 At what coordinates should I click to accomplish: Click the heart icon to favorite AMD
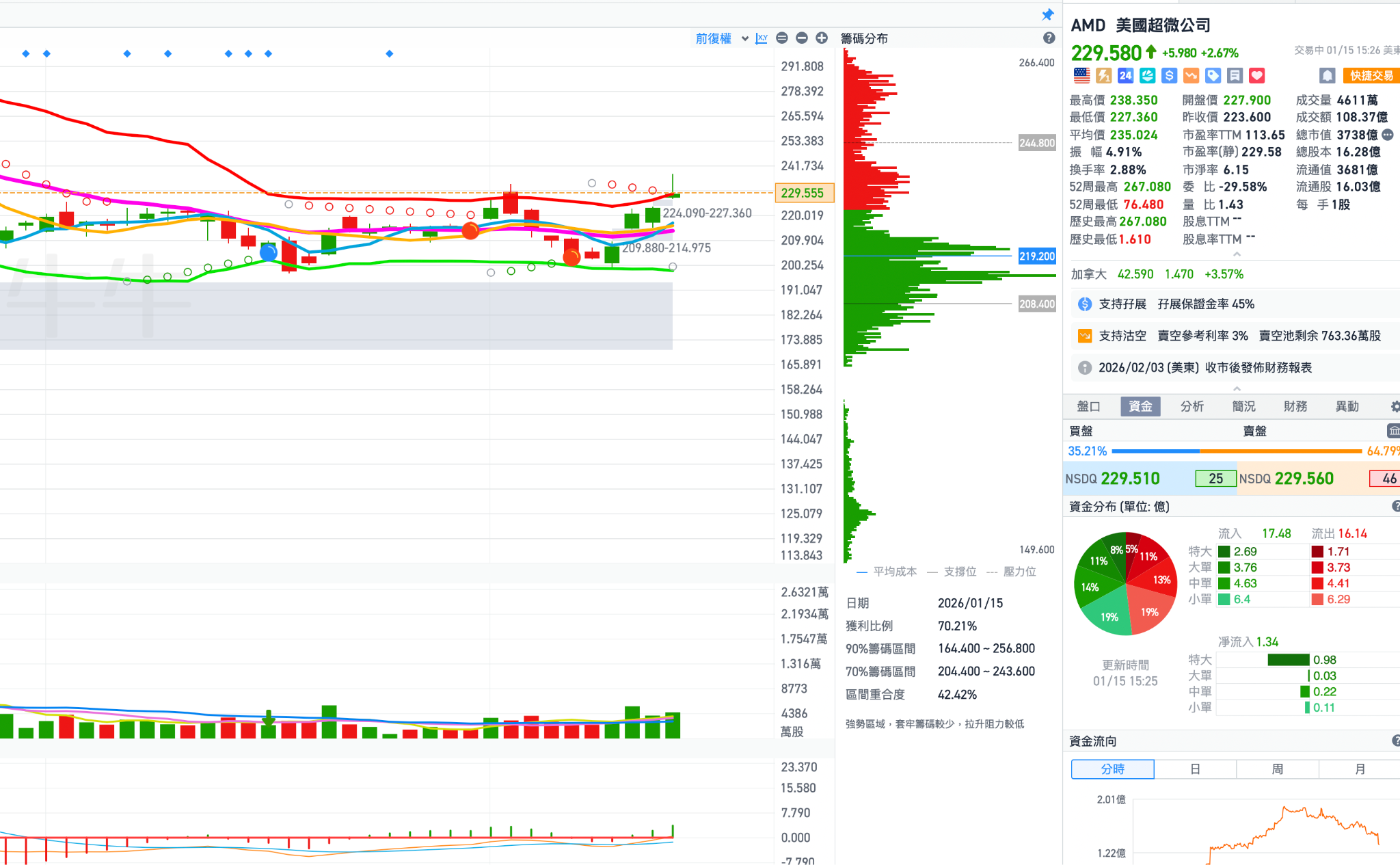coord(1256,75)
